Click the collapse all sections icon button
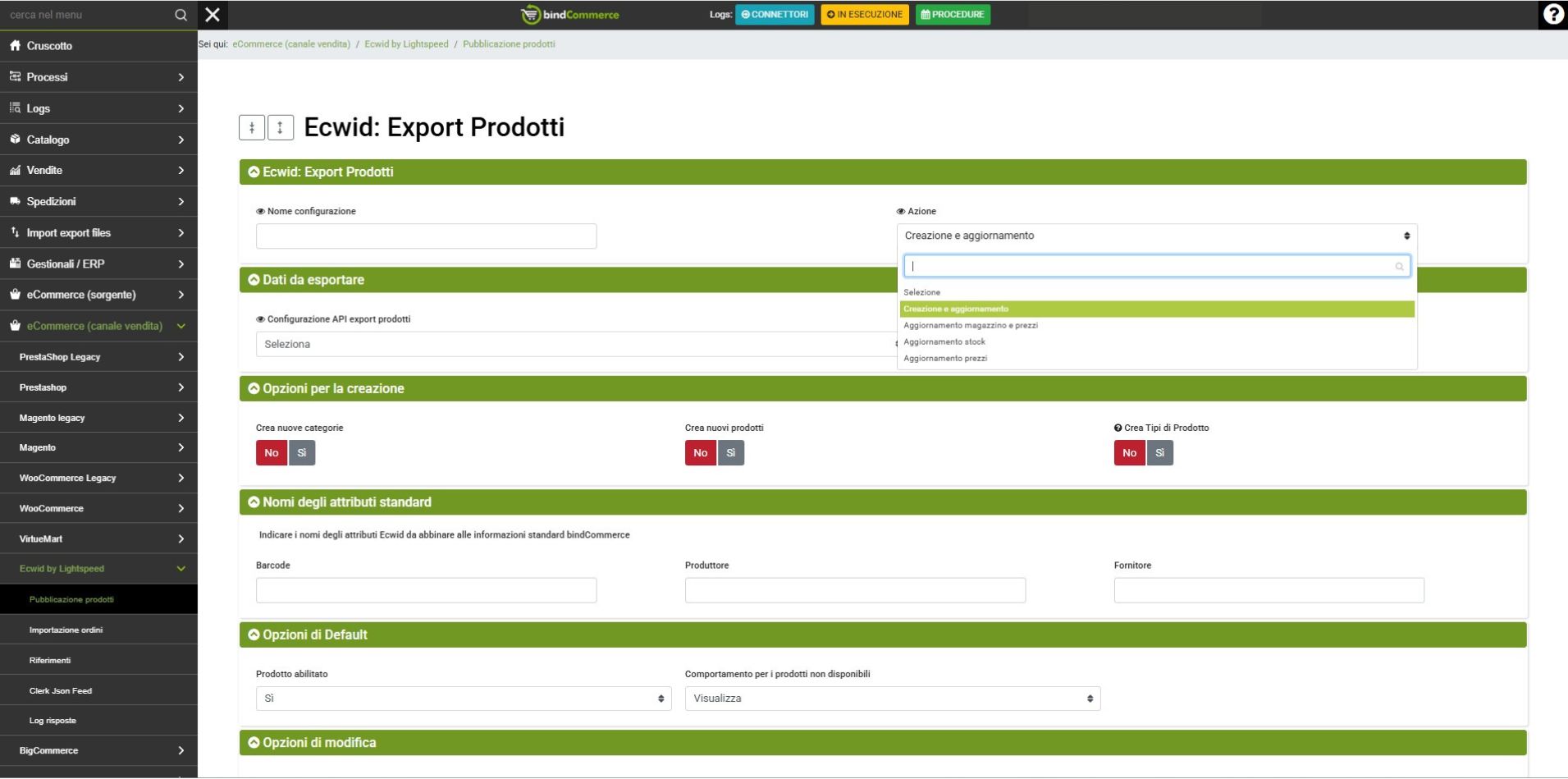Image resolution: width=1568 pixels, height=779 pixels. pyautogui.click(x=252, y=127)
